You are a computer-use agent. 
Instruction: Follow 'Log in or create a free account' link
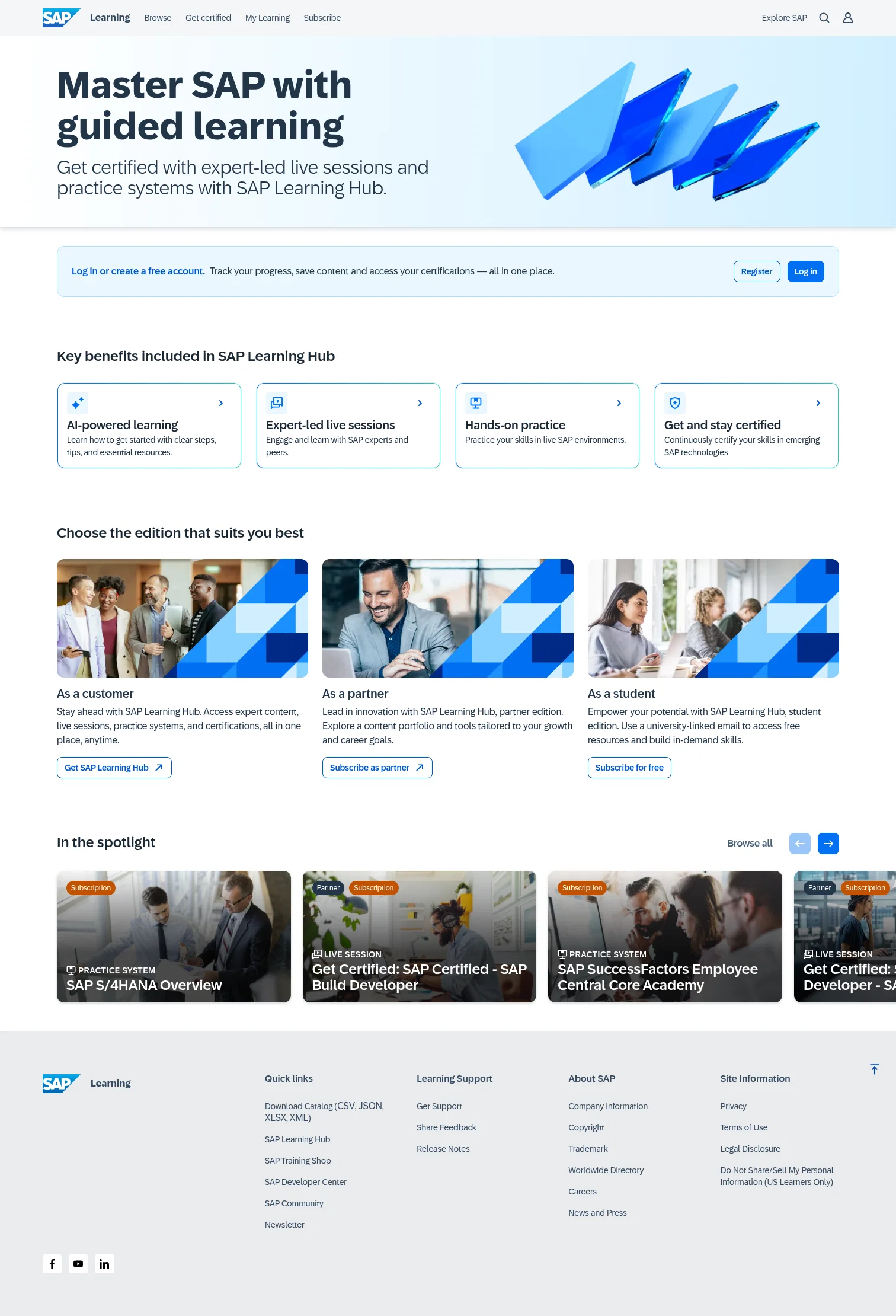coord(138,271)
